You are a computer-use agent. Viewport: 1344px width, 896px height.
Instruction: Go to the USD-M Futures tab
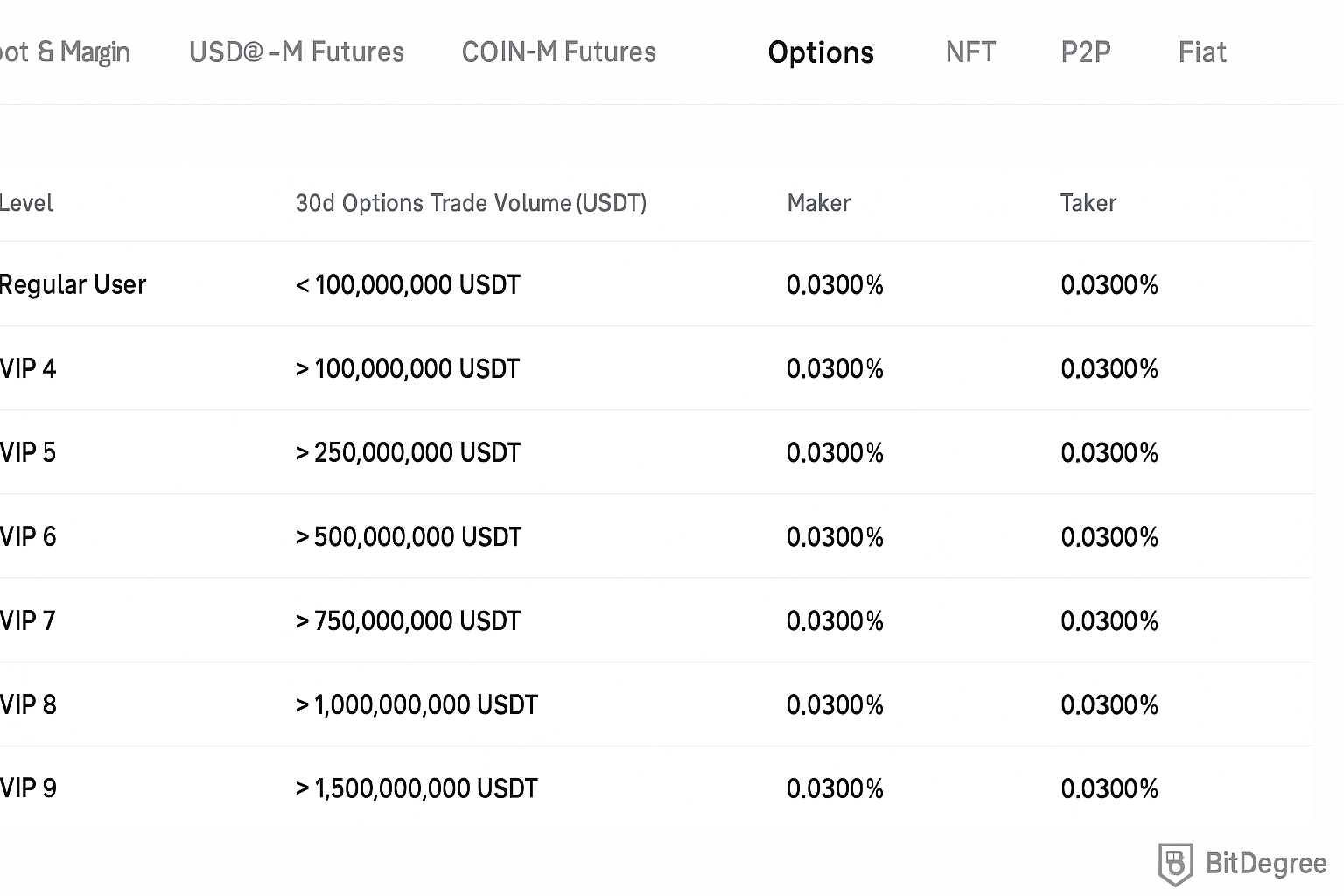[x=296, y=52]
